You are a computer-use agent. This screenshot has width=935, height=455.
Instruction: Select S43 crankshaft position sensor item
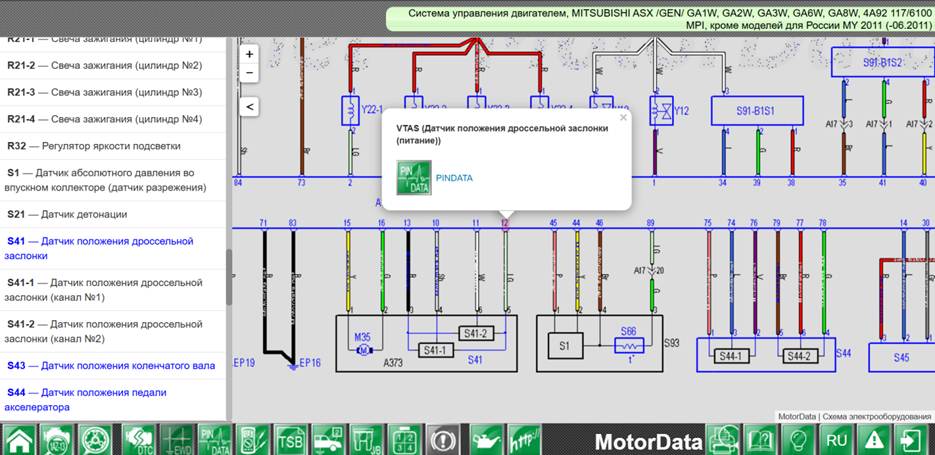(113, 366)
